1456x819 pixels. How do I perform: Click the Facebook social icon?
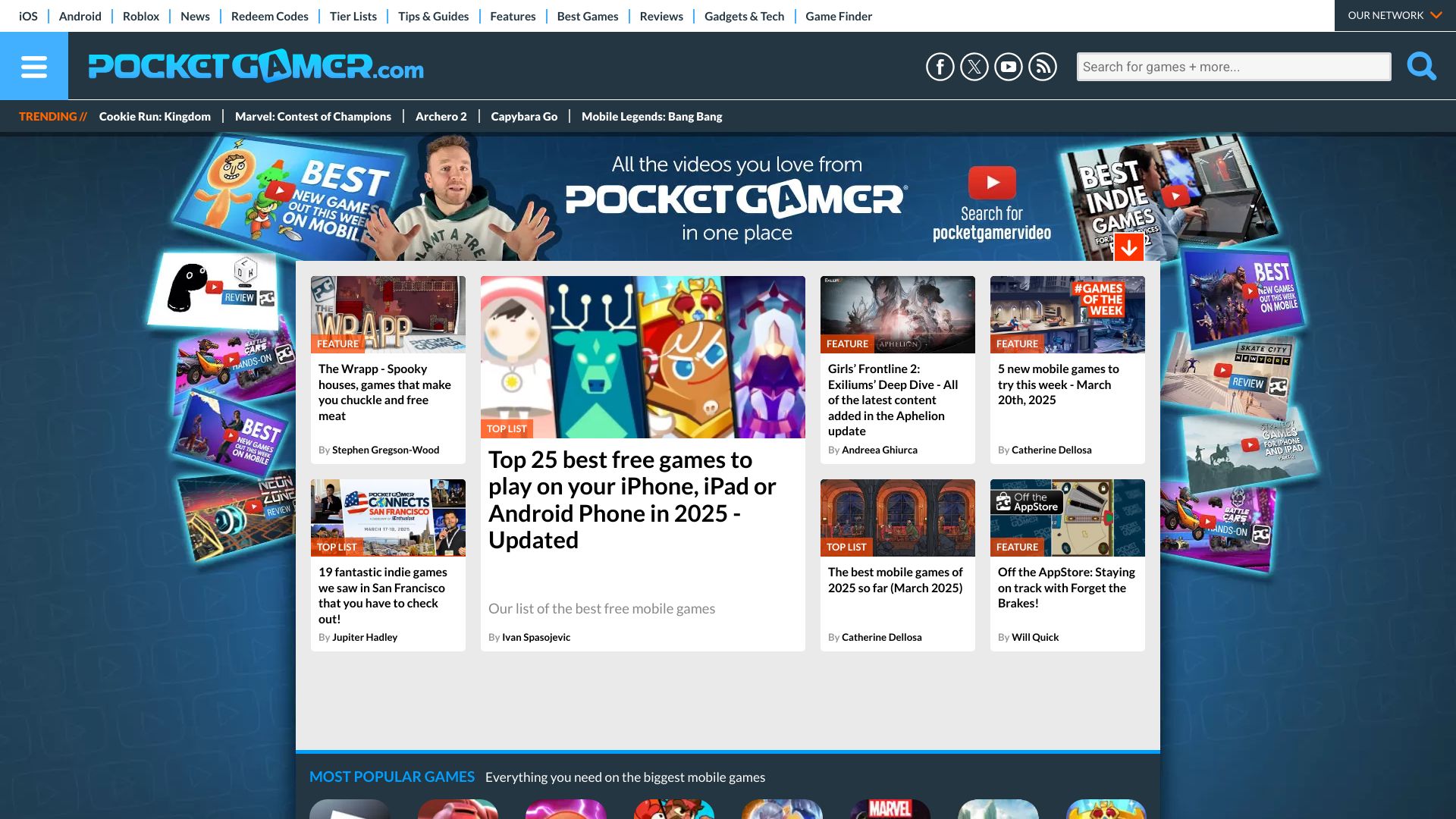tap(940, 67)
